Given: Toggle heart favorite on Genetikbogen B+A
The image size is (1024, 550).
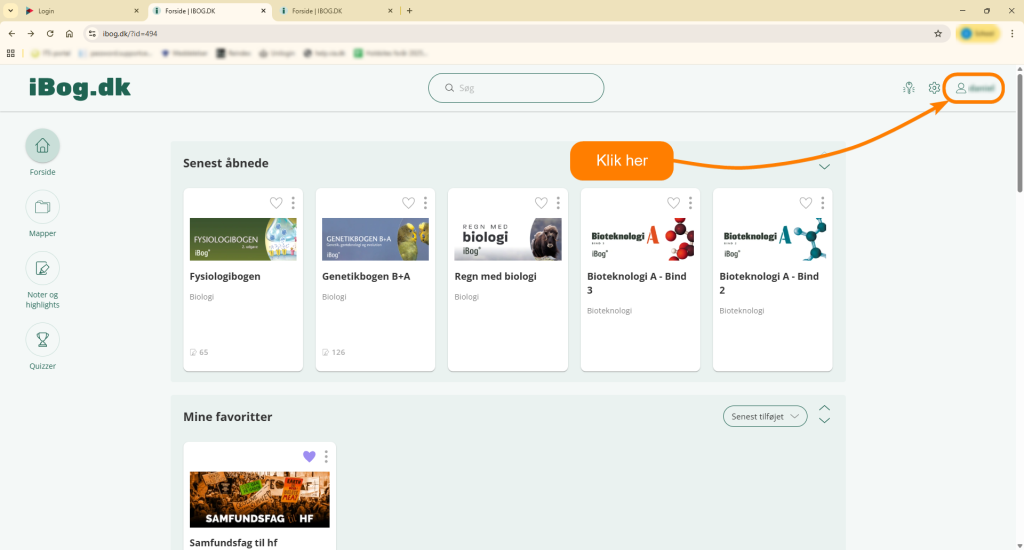Looking at the screenshot, I should point(408,203).
